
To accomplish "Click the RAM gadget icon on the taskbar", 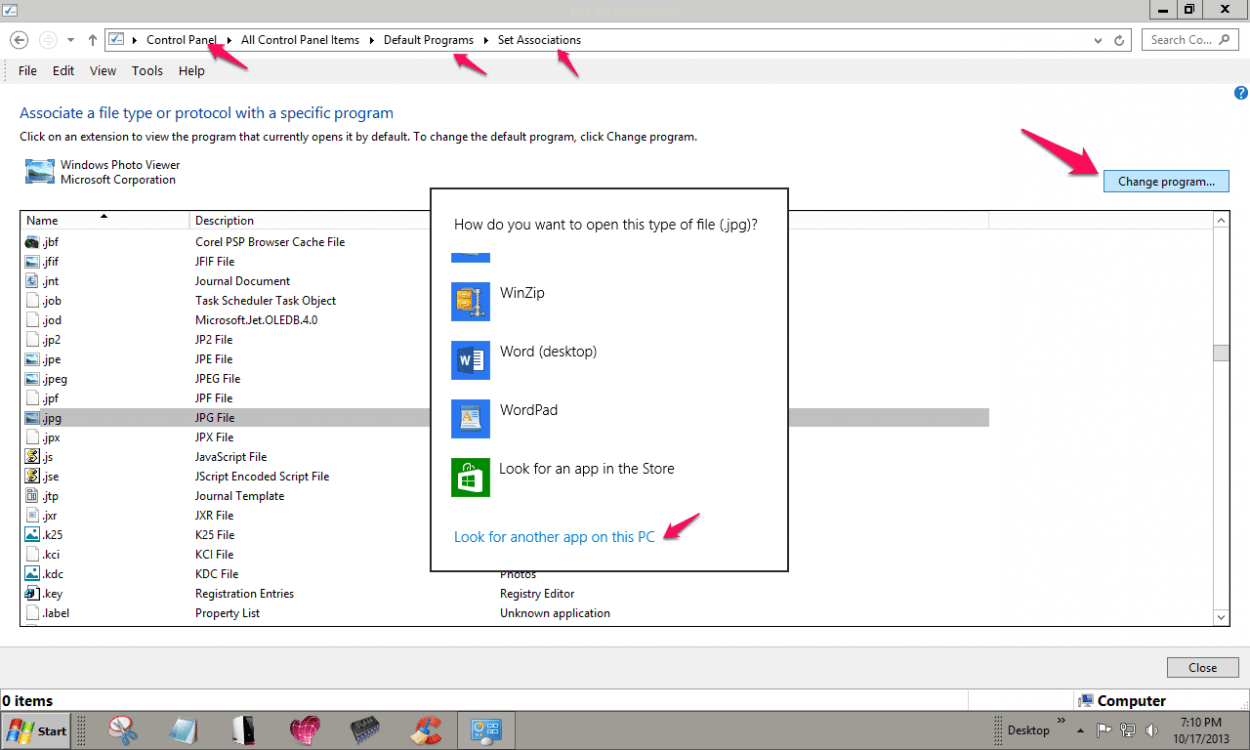I will [365, 730].
